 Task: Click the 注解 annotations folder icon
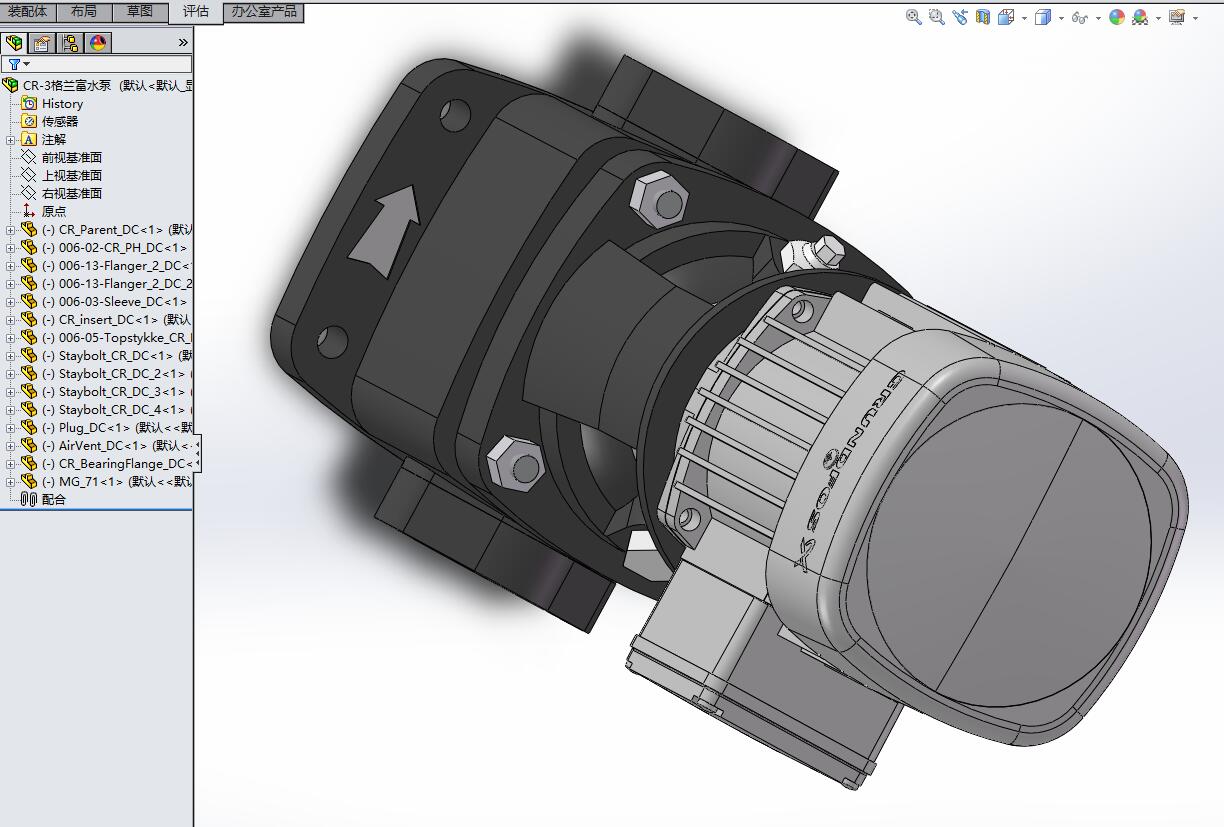[x=29, y=139]
